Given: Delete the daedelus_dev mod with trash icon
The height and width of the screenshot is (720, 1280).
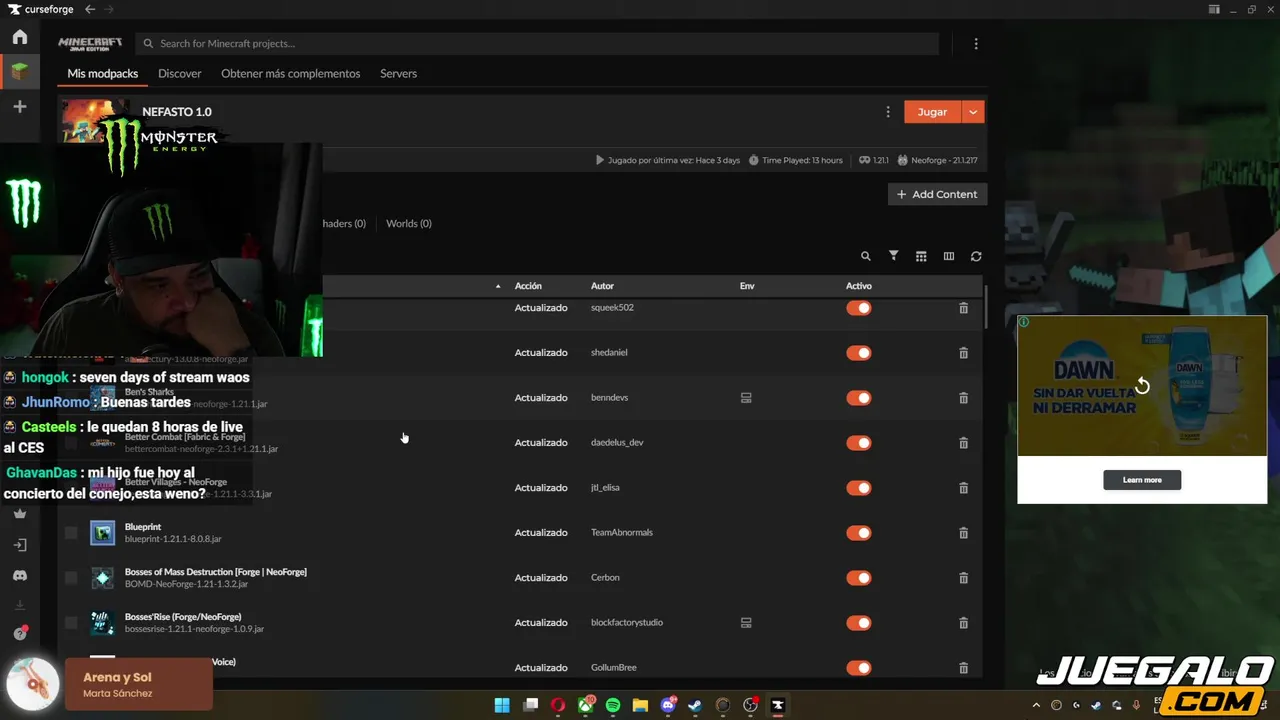Looking at the screenshot, I should 964,443.
